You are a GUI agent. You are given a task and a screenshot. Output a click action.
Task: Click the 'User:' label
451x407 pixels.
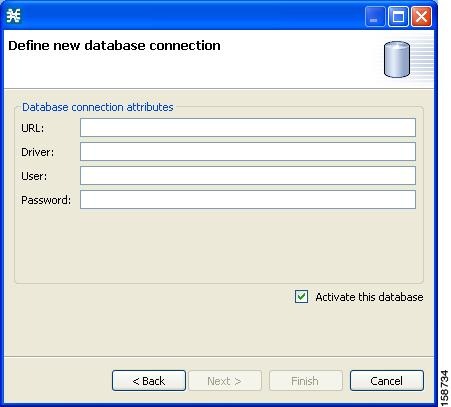pos(34,176)
